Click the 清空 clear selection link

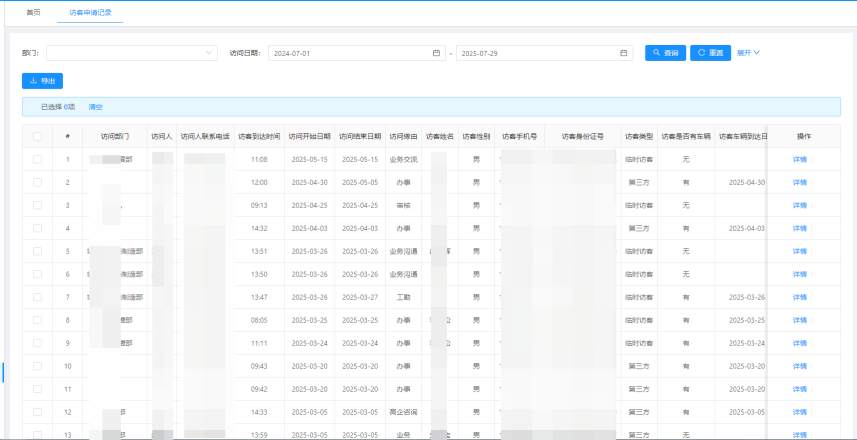96,107
